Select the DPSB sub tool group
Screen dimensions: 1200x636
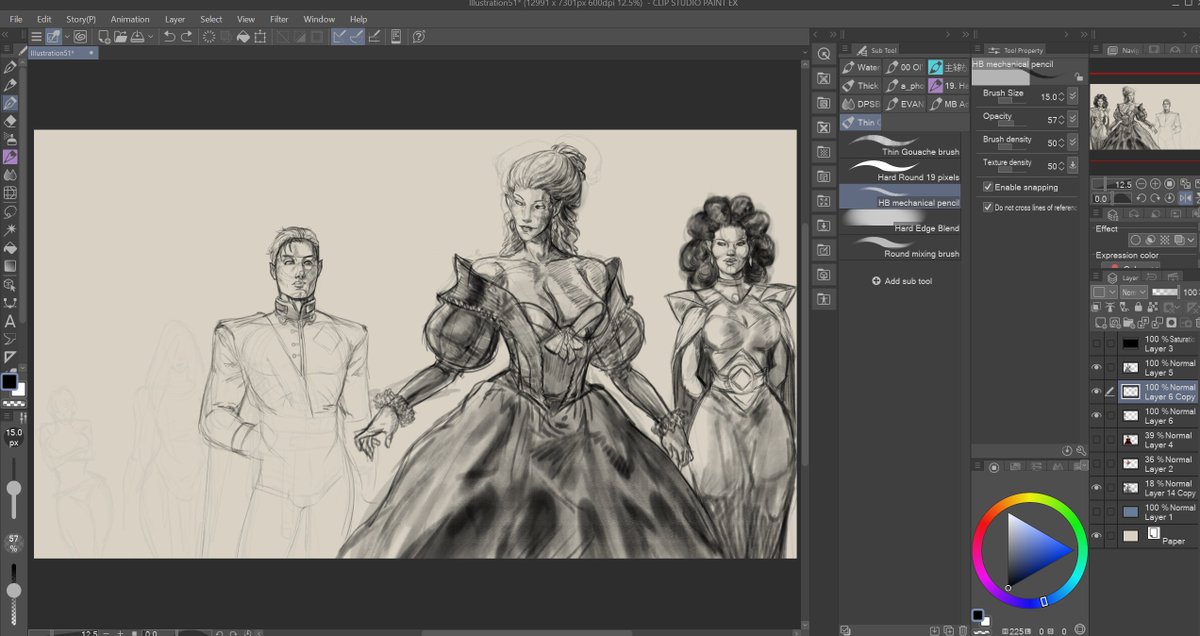click(861, 103)
